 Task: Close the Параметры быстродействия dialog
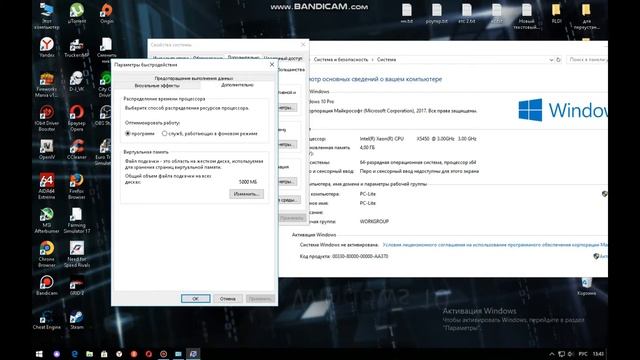pos(272,64)
